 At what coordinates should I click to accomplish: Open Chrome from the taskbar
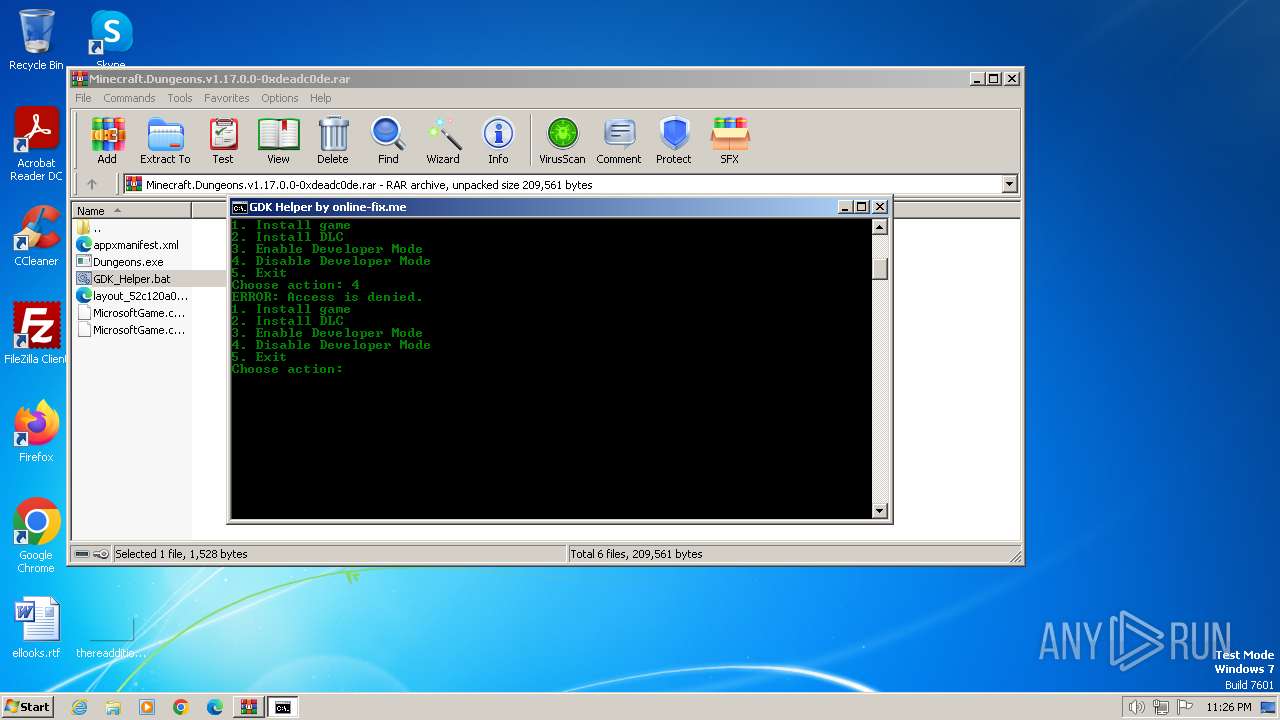click(181, 707)
